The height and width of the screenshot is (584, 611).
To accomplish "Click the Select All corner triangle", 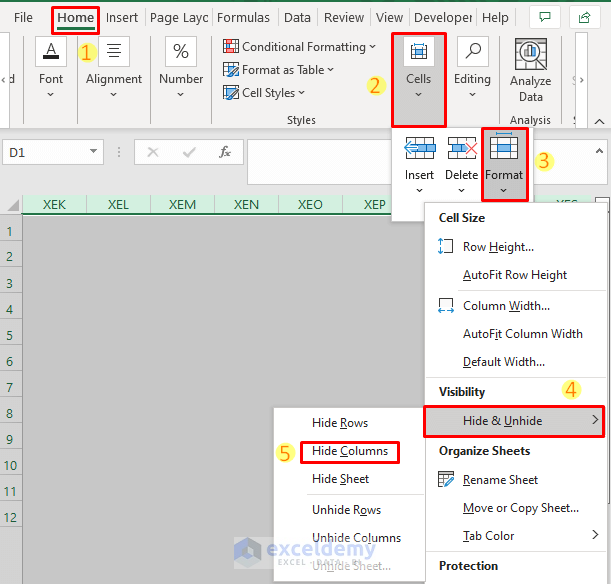I will point(13,205).
